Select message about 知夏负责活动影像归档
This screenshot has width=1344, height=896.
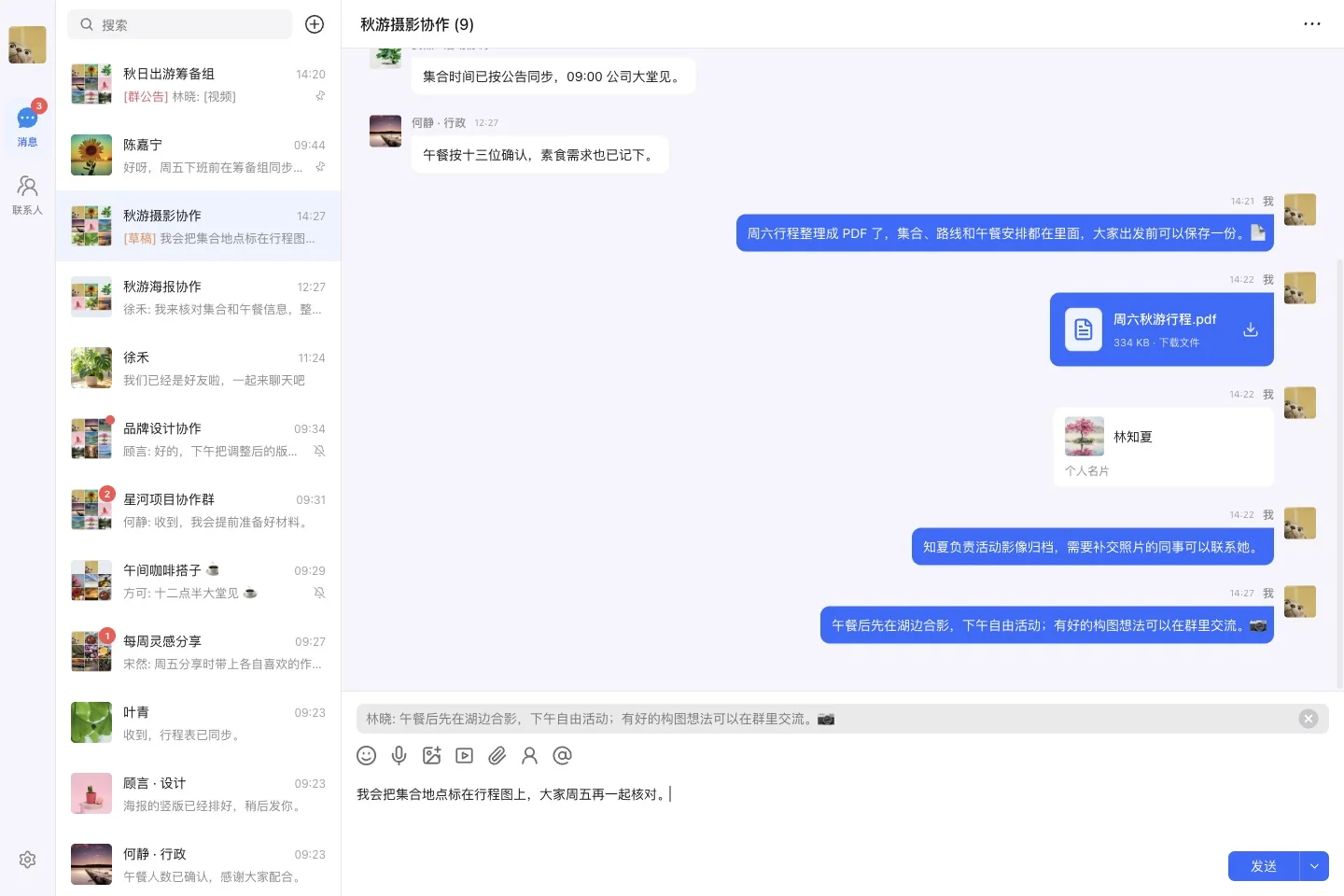1092,547
